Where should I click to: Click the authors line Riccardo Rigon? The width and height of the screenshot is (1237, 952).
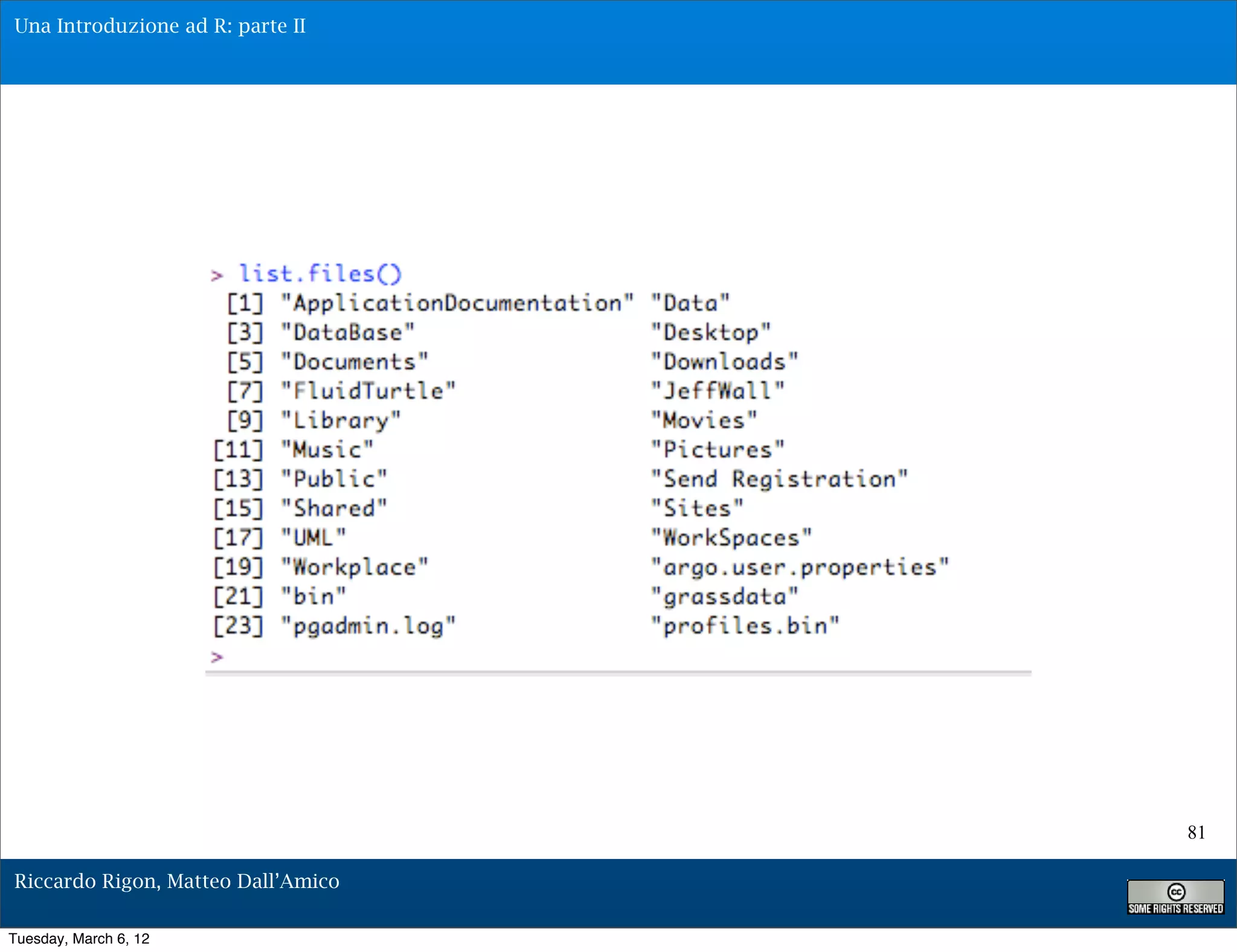(x=176, y=881)
